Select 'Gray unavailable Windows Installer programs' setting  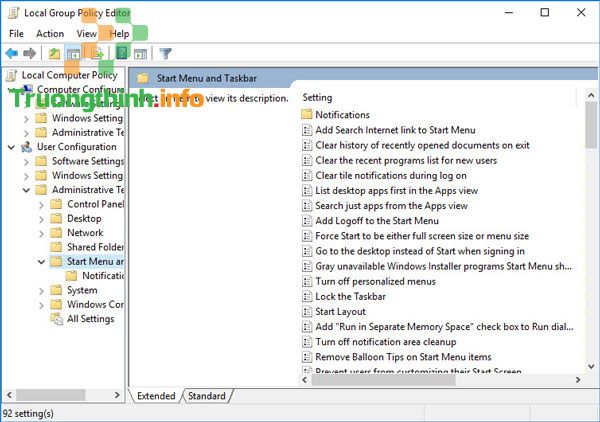(x=443, y=266)
